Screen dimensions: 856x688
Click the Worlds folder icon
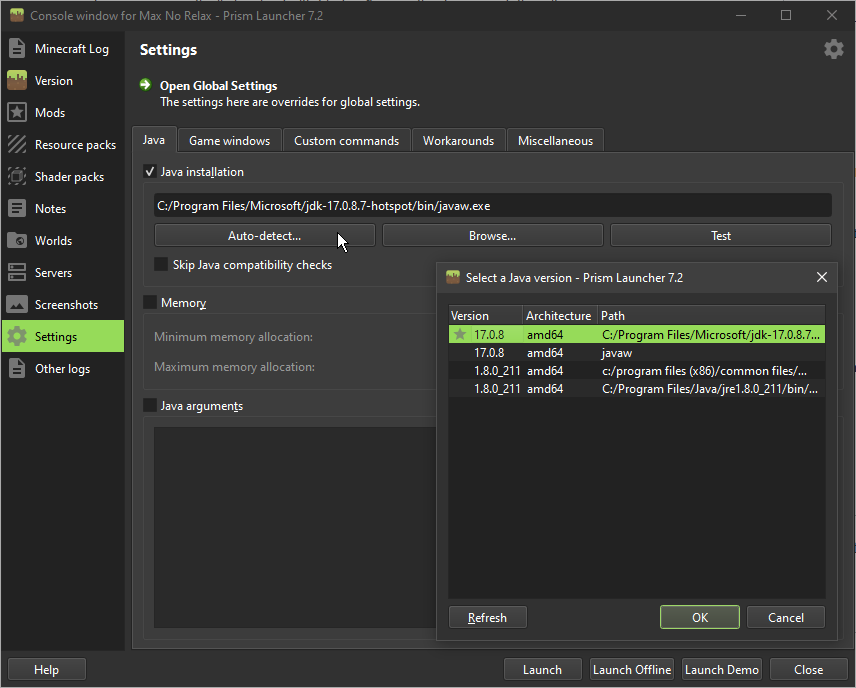17,241
